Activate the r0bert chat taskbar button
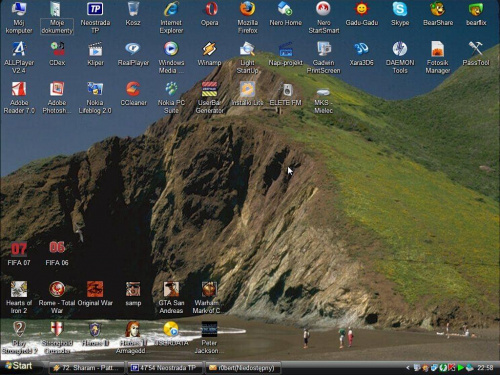The width and height of the screenshot is (500, 375). tap(242, 368)
